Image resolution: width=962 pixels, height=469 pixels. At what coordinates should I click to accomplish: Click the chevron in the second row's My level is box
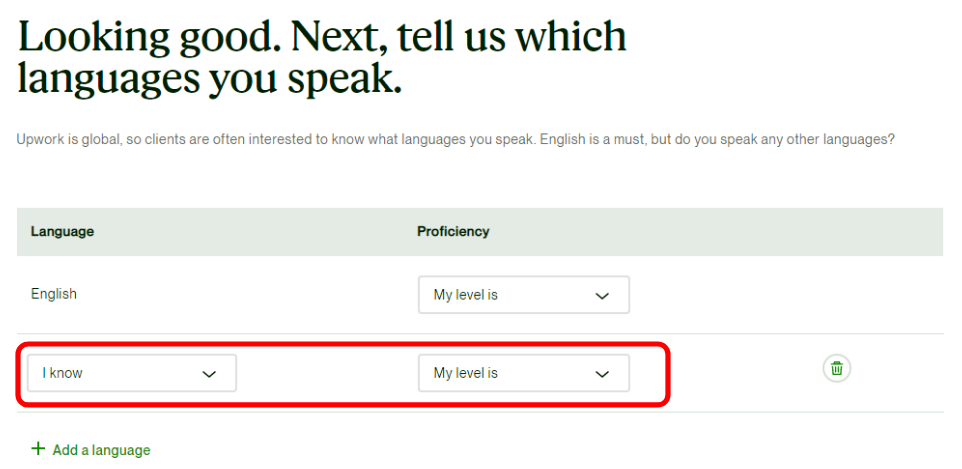click(602, 374)
